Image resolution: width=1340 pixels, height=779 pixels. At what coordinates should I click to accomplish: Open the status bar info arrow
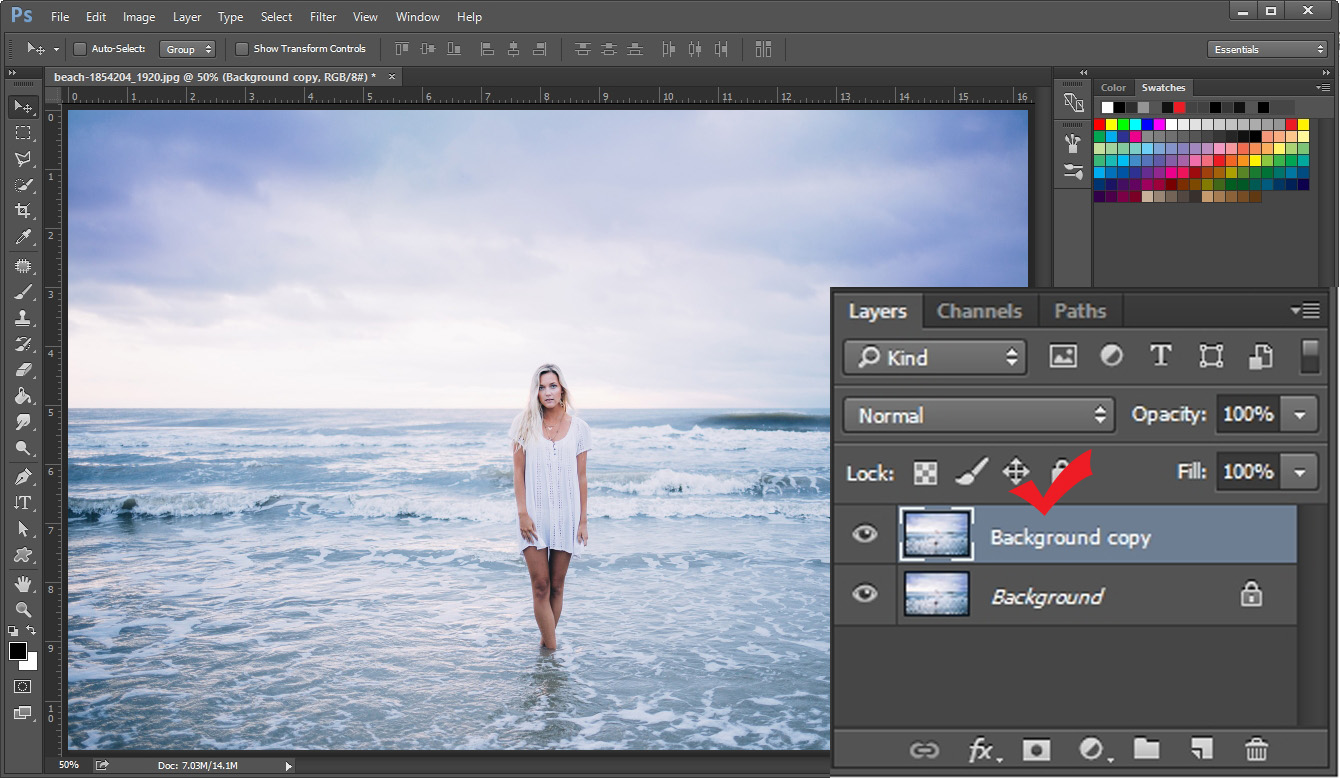289,766
